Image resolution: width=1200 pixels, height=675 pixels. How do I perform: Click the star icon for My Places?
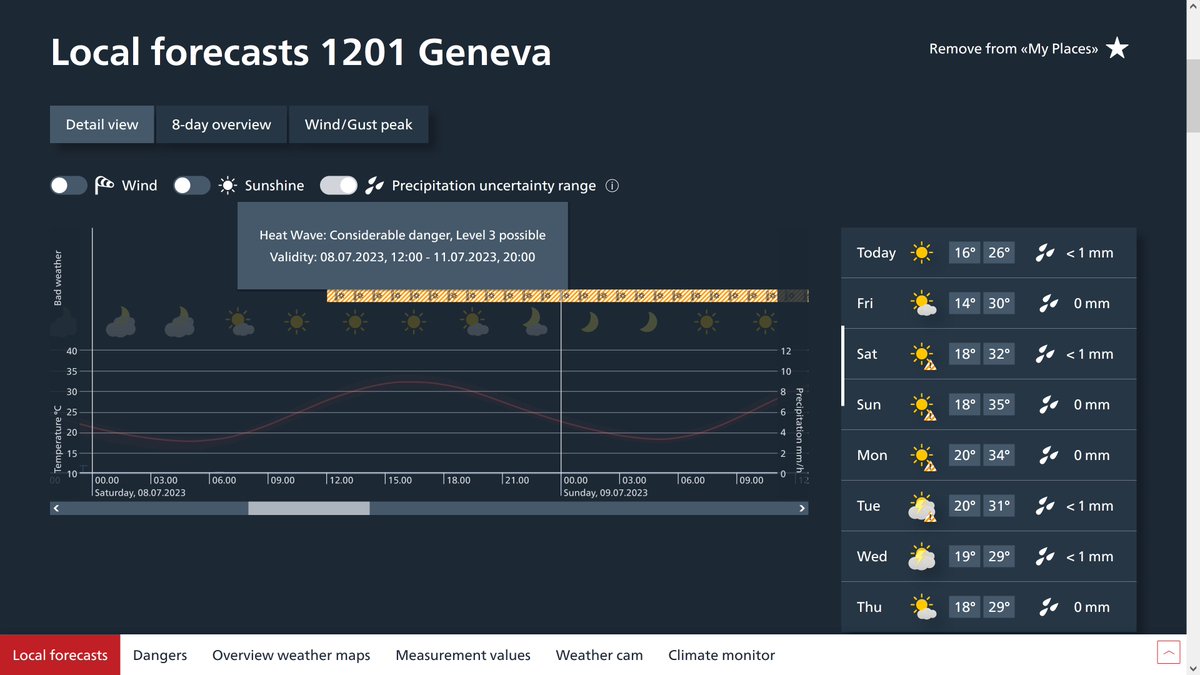click(1117, 48)
